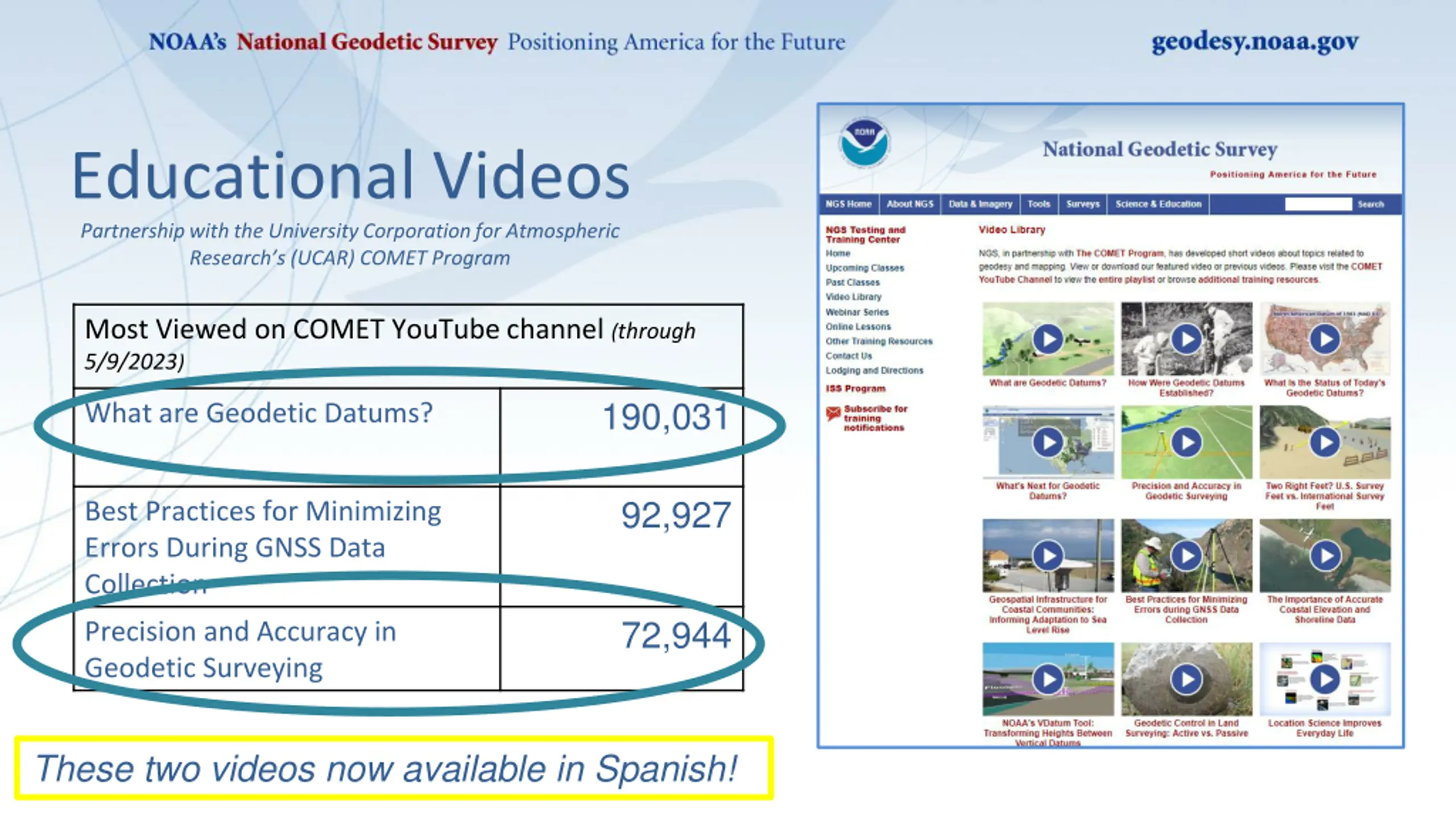Open Past Classes sidebar link

(853, 283)
